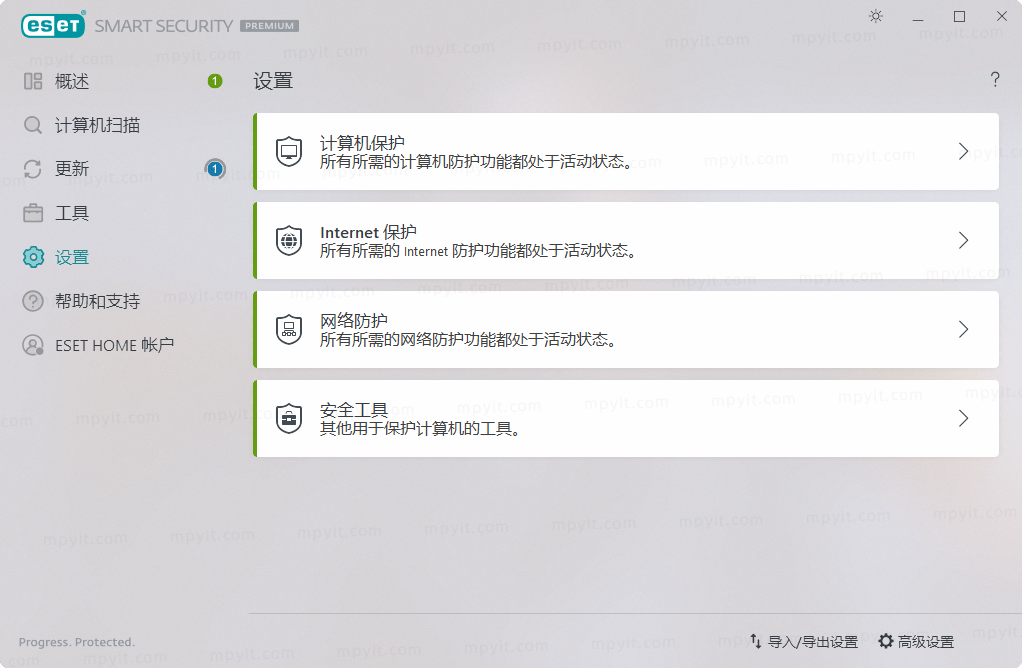Click the 计算机保护 status description text

(476, 162)
